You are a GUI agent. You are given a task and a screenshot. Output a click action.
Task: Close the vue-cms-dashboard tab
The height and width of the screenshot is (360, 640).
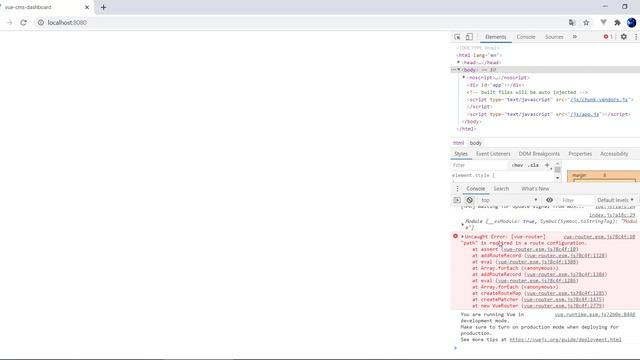(x=87, y=7)
